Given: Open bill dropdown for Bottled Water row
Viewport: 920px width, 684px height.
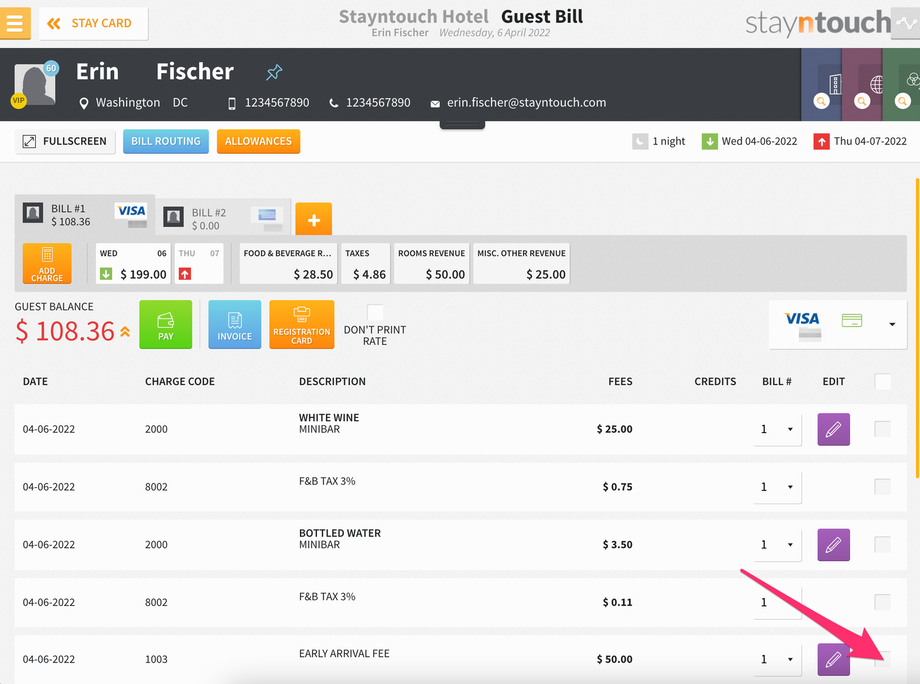Looking at the screenshot, I should point(777,545).
